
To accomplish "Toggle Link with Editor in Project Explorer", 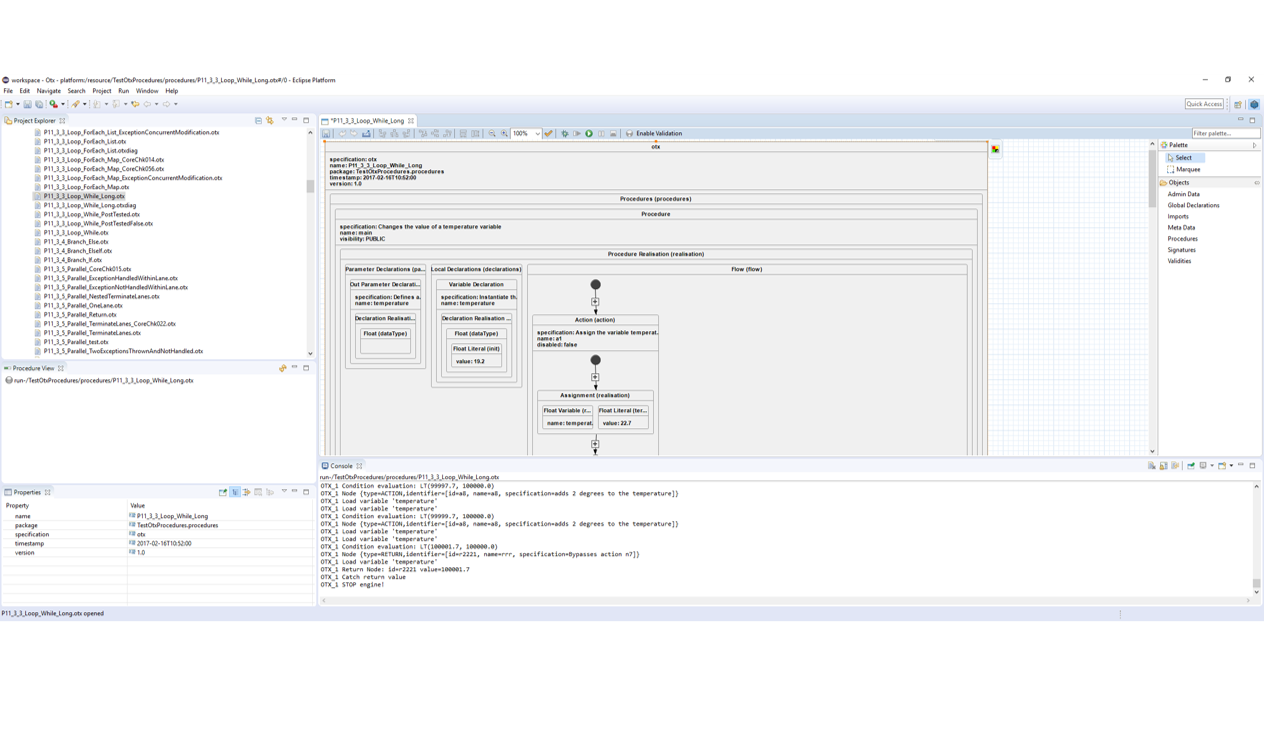I will pos(269,121).
